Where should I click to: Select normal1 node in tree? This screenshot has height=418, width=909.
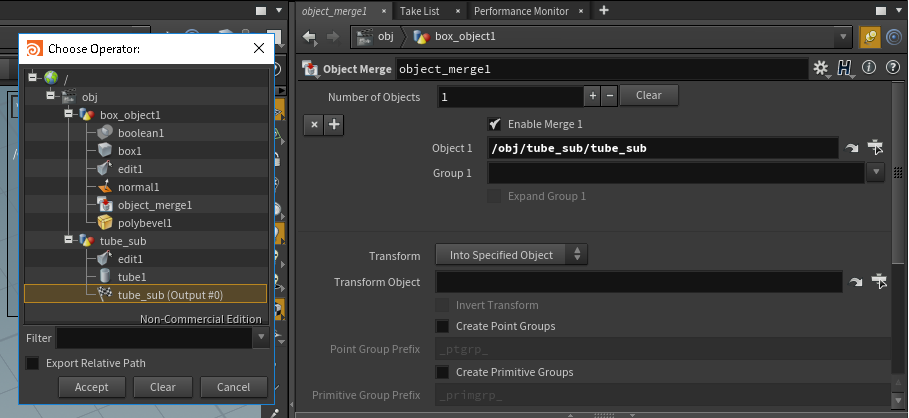click(x=138, y=187)
